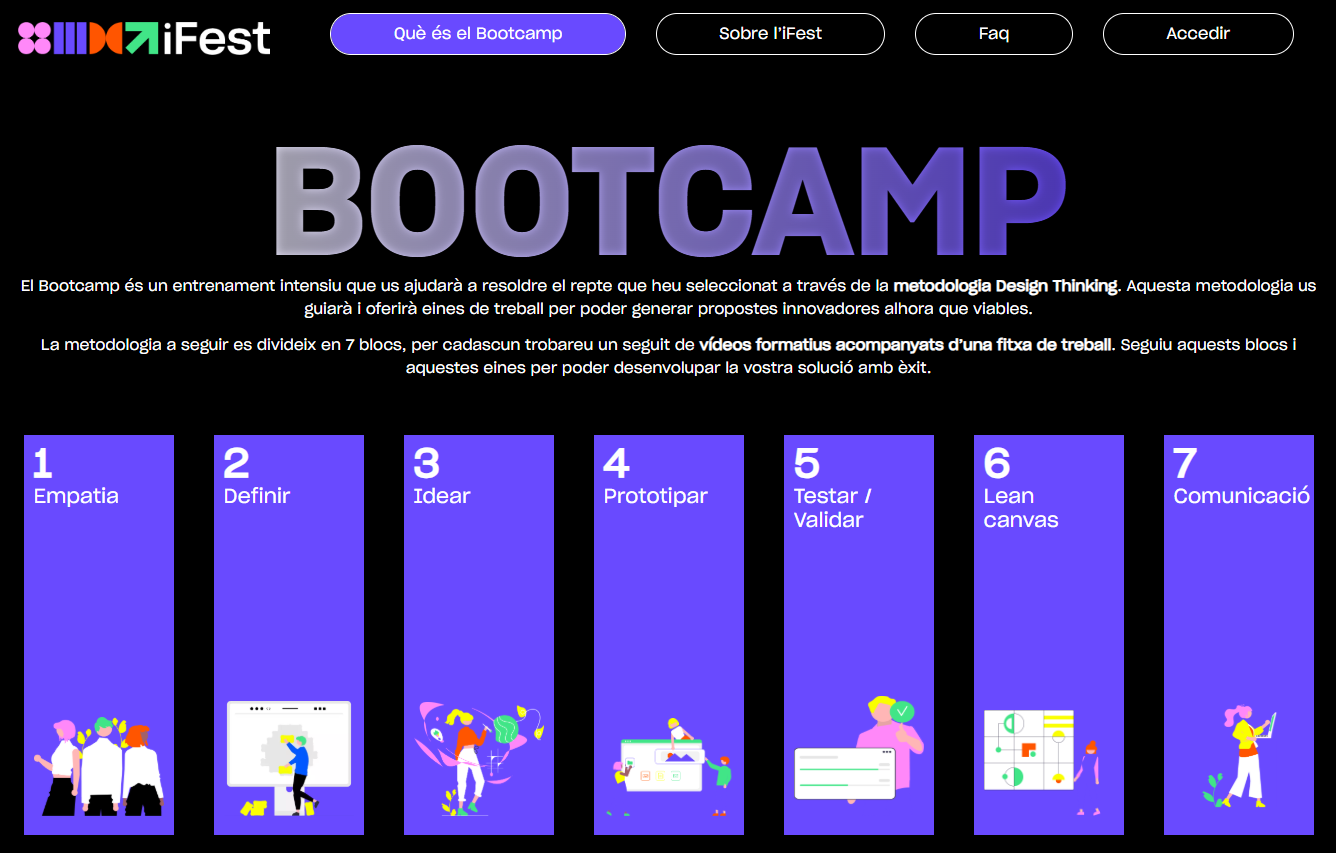Click the iFest logo

[144, 37]
